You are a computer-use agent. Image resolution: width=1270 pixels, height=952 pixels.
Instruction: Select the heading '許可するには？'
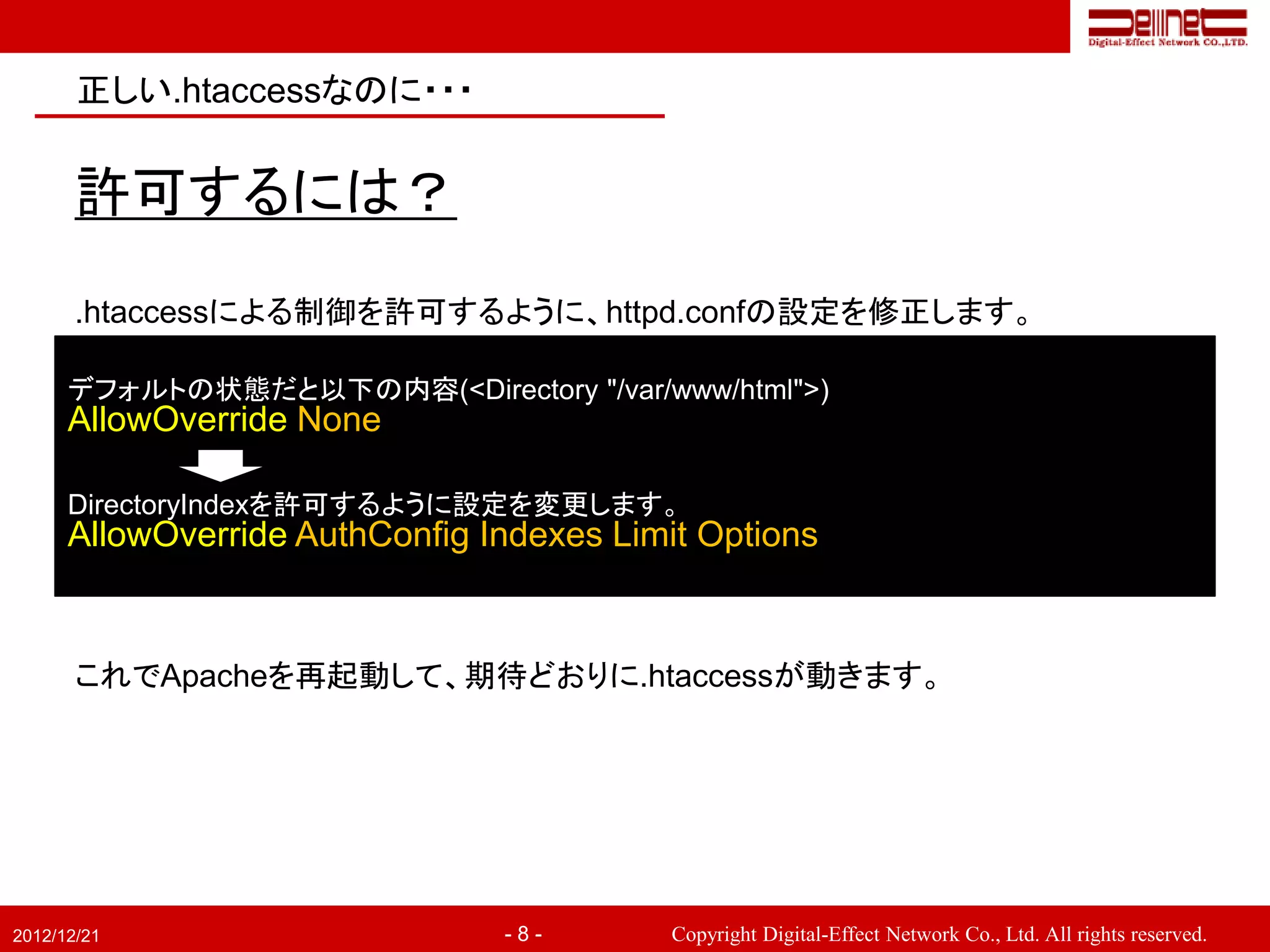coord(265,192)
